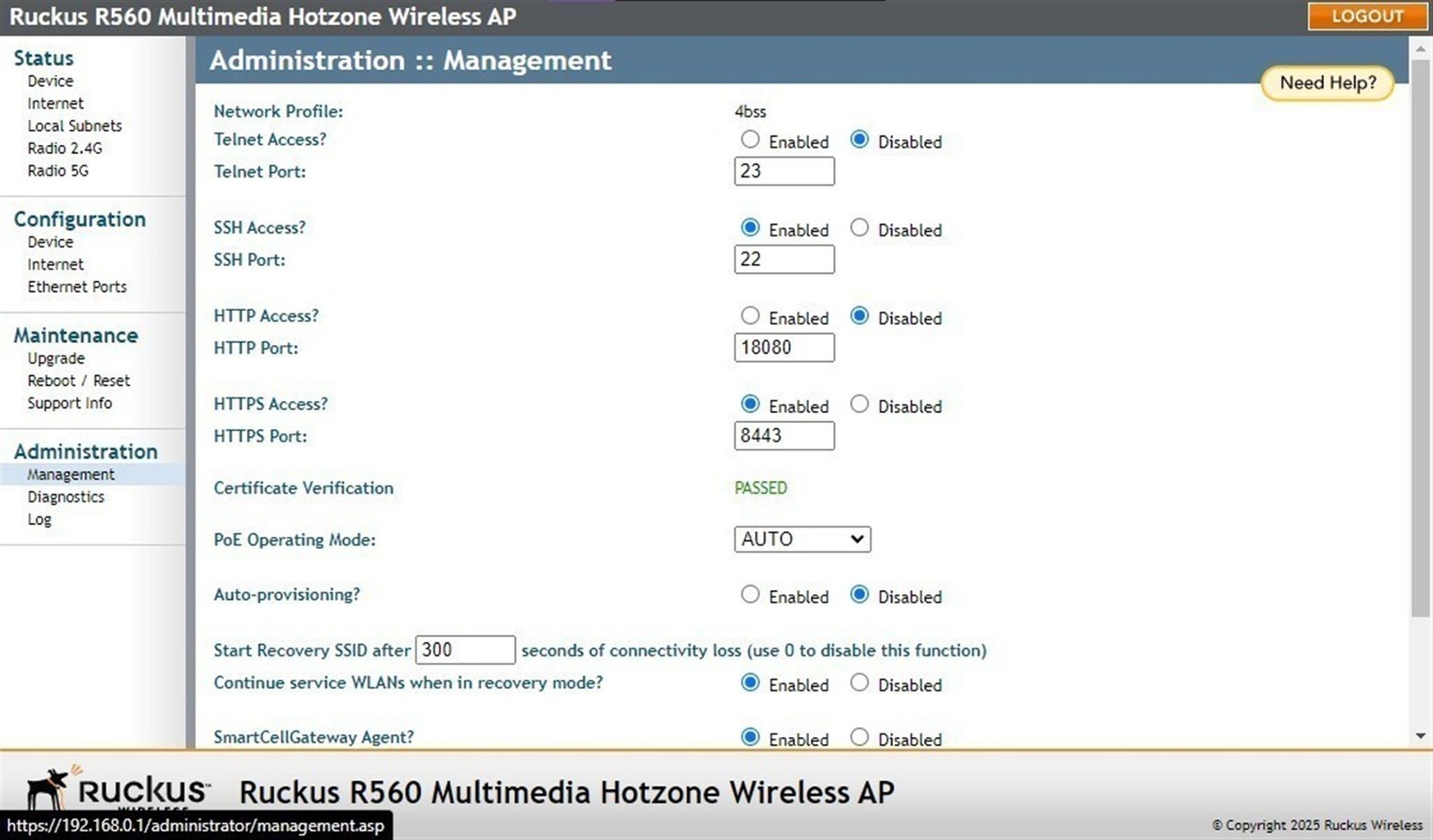
Task: Open the PoE Operating Mode dropdown
Action: [802, 539]
